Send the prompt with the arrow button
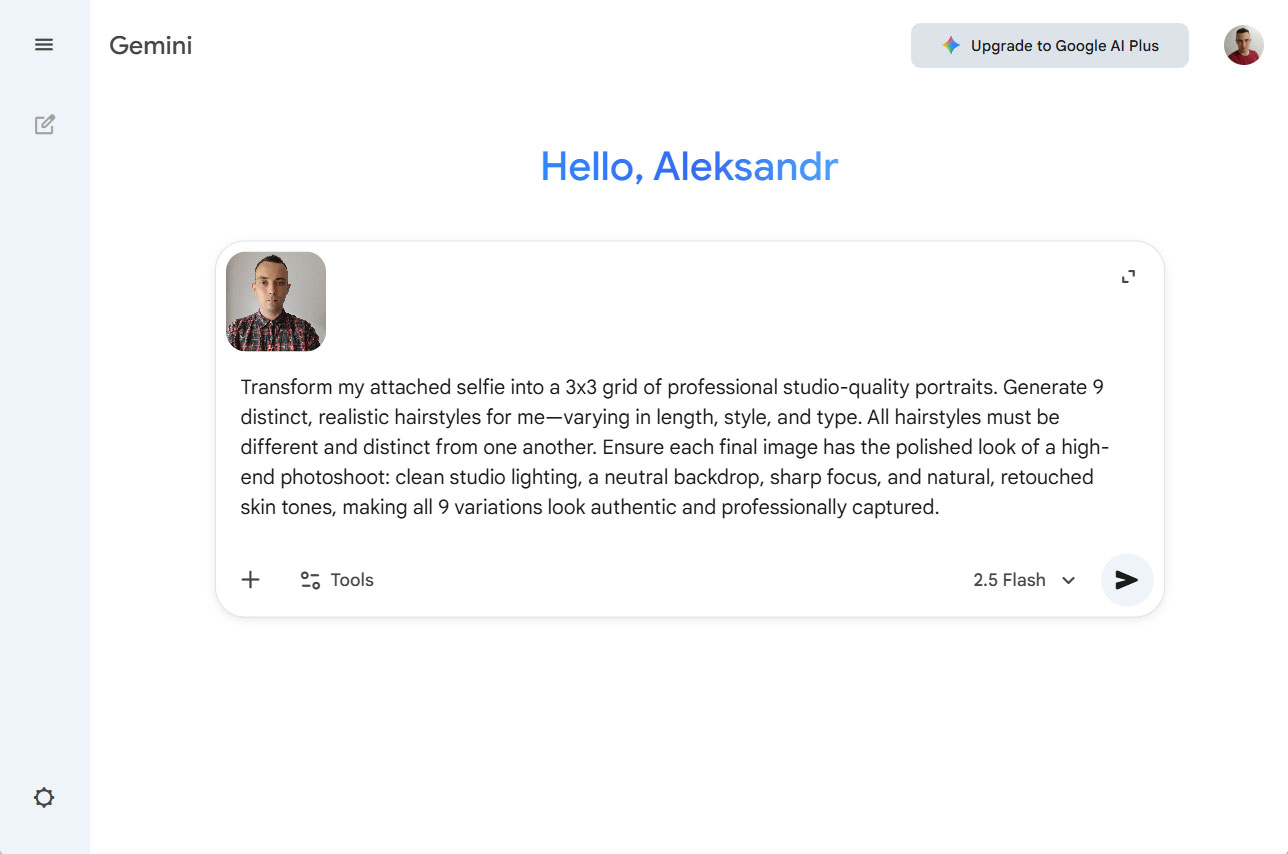This screenshot has width=1288, height=854. [1127, 580]
